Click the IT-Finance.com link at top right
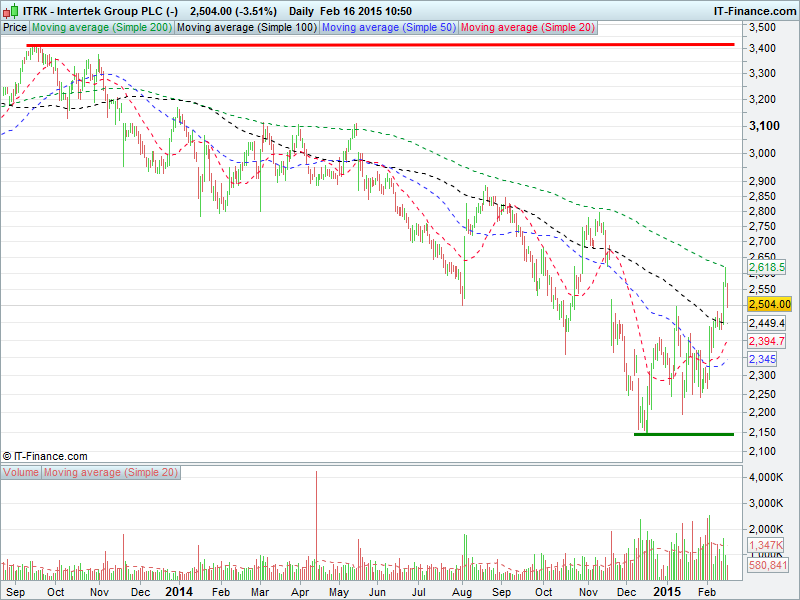 tap(755, 11)
